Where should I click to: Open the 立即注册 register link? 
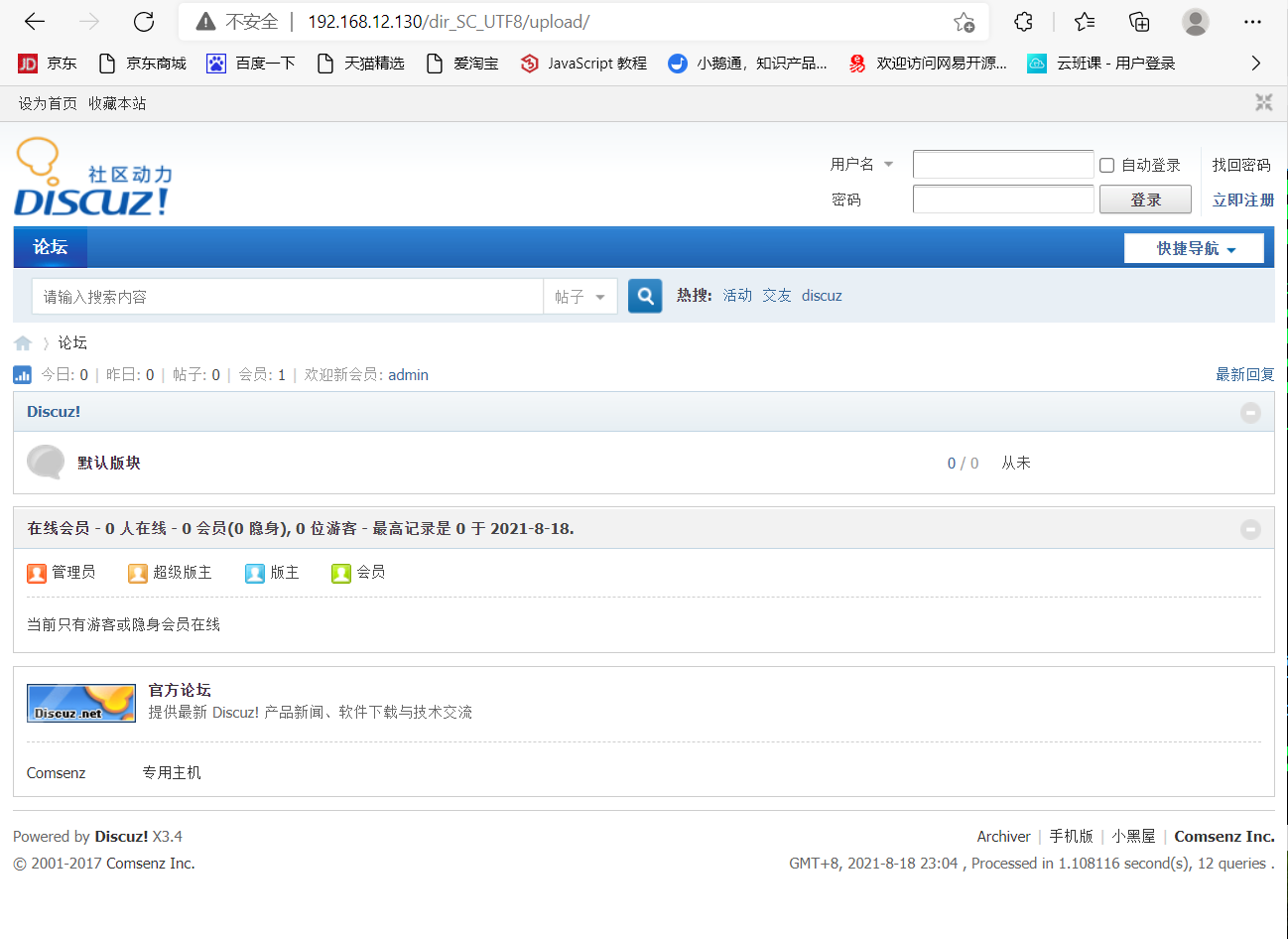coord(1243,200)
